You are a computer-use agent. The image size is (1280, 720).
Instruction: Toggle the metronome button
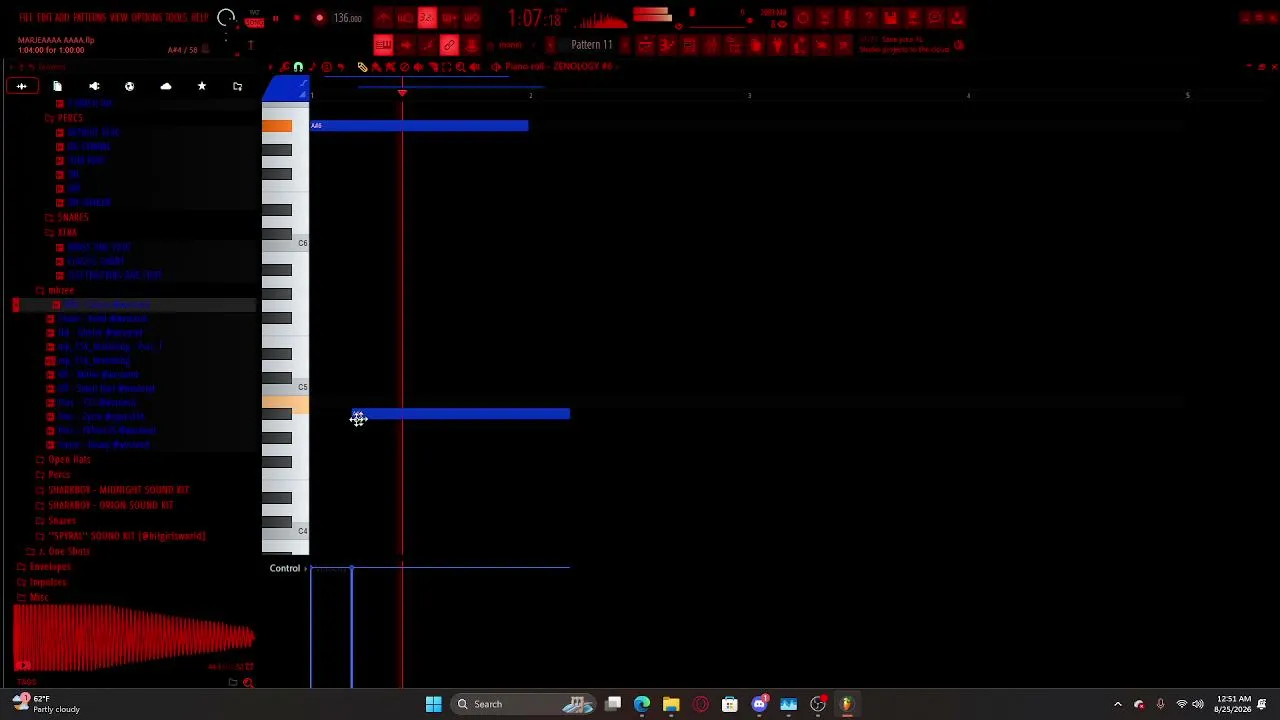point(384,18)
